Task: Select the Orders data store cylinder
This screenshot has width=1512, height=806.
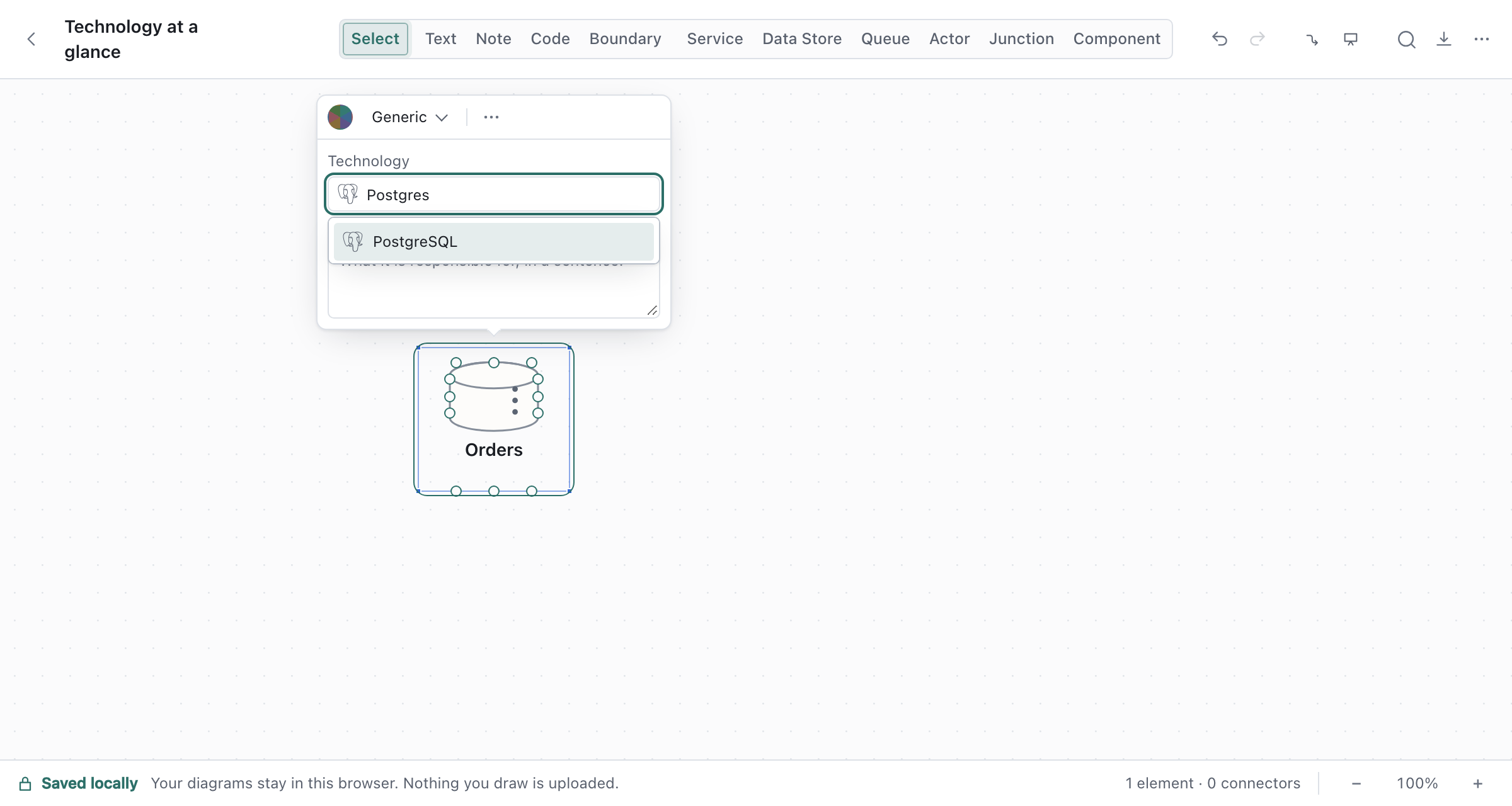Action: pos(494,397)
